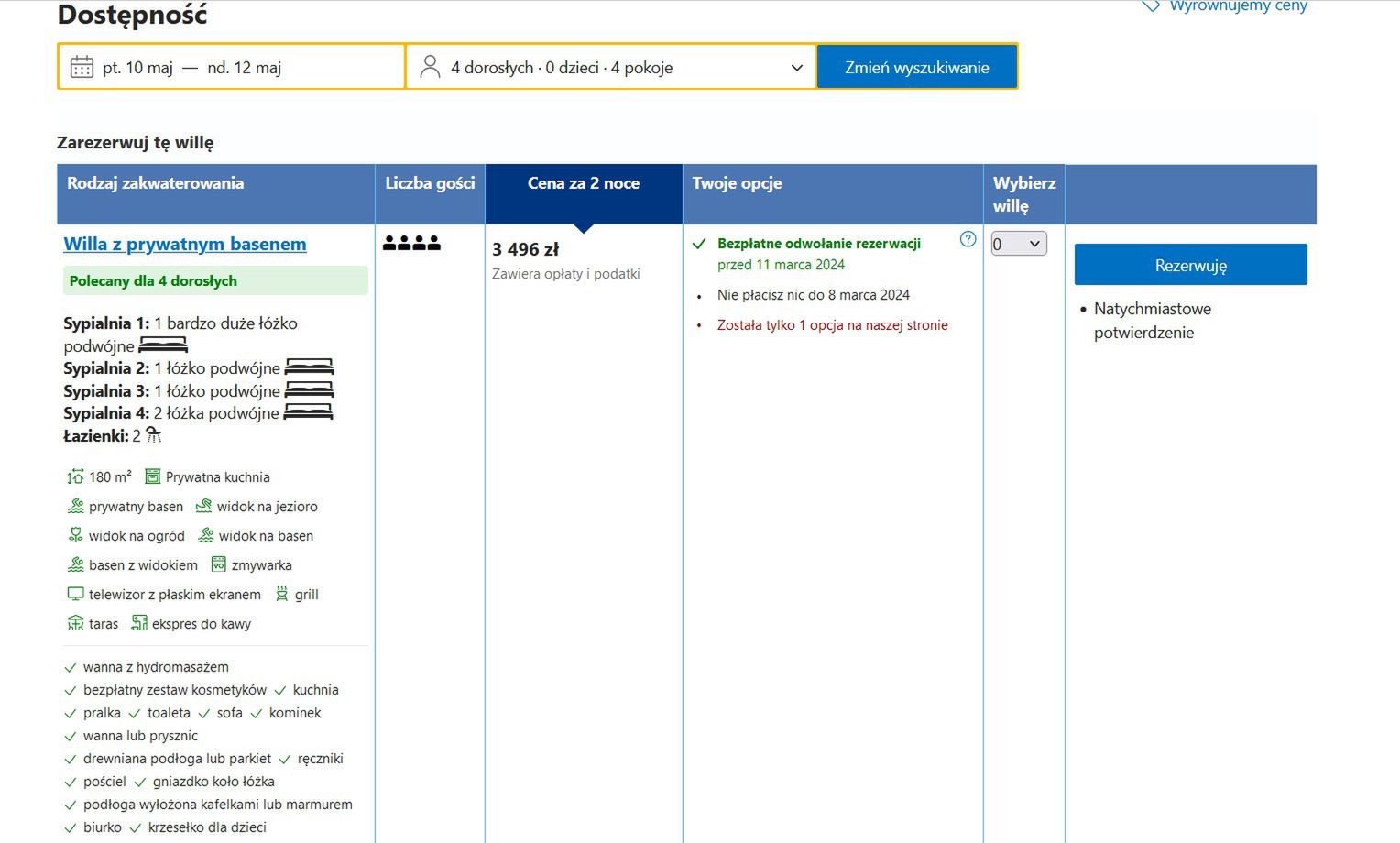
Task: Click the telewizor z płaskim ekranem icon
Action: click(x=75, y=594)
